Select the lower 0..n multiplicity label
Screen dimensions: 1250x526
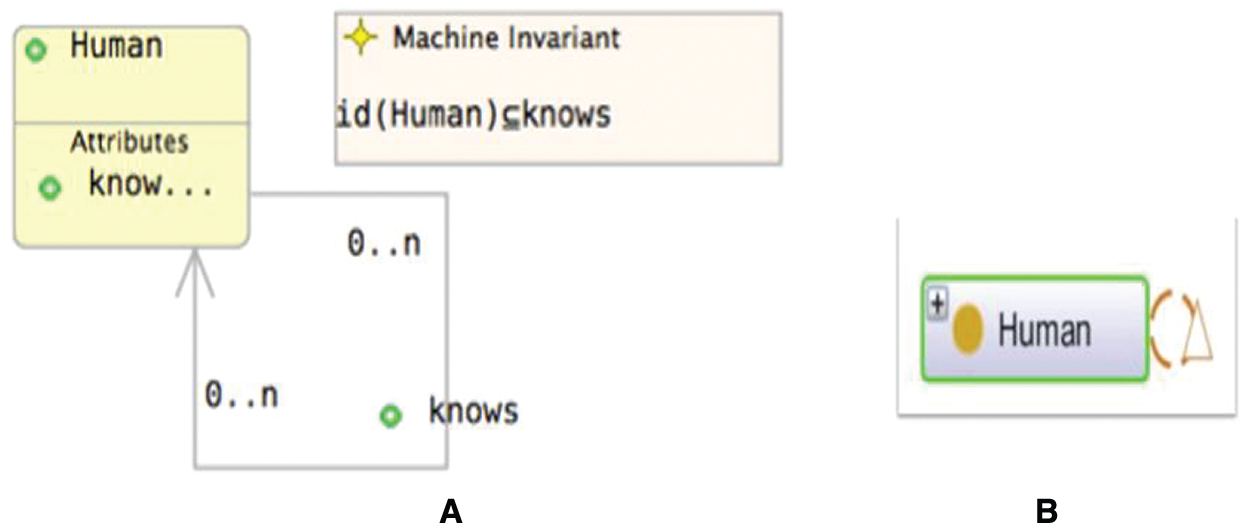pos(241,393)
